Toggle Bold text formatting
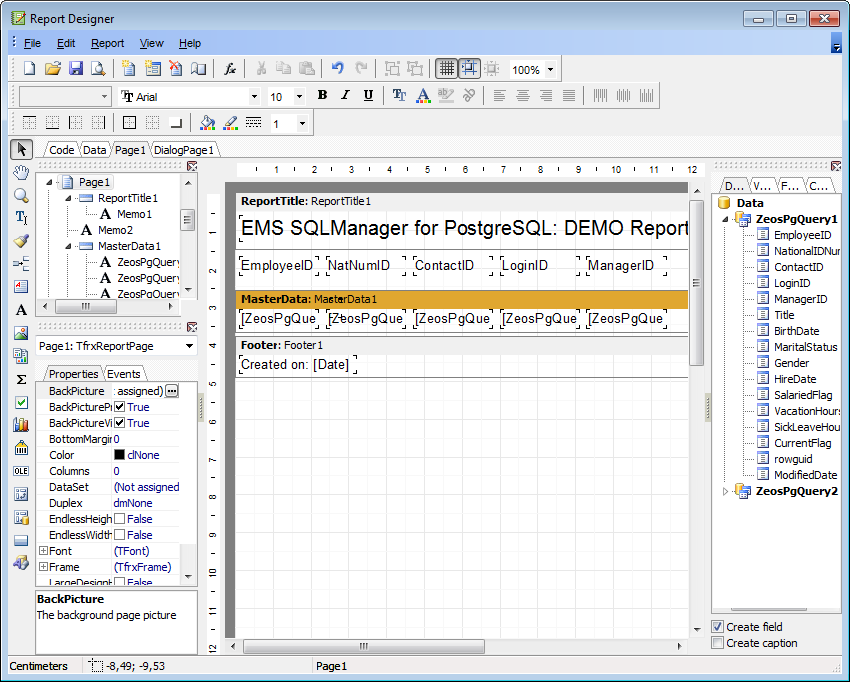 pyautogui.click(x=321, y=95)
